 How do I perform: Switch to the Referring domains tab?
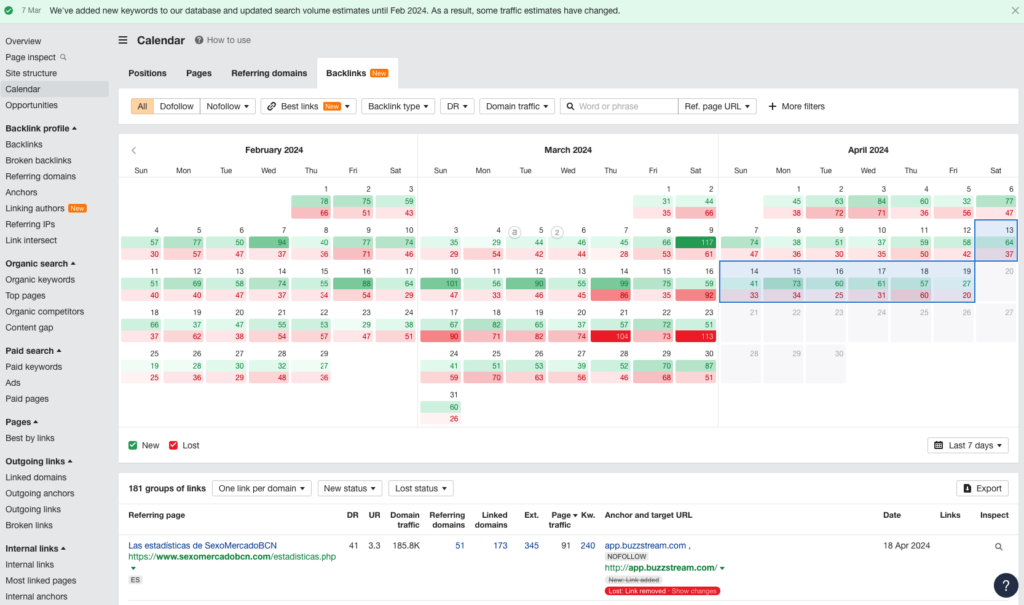[x=269, y=73]
